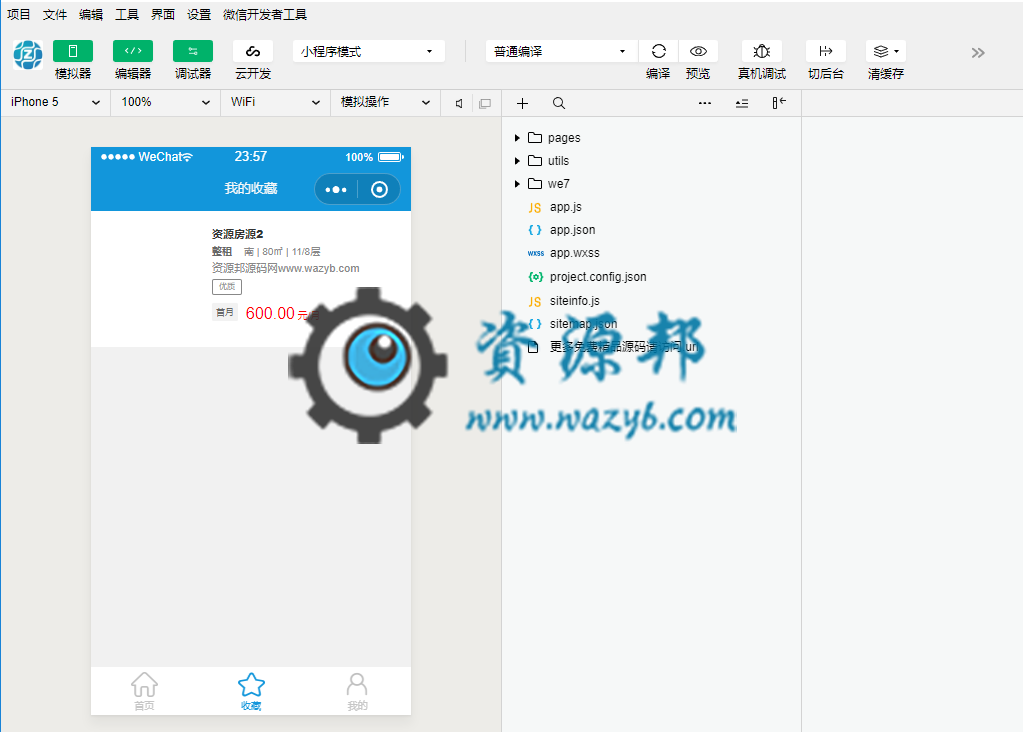Viewport: 1023px width, 732px height.
Task: Start real device debugging
Action: point(761,52)
